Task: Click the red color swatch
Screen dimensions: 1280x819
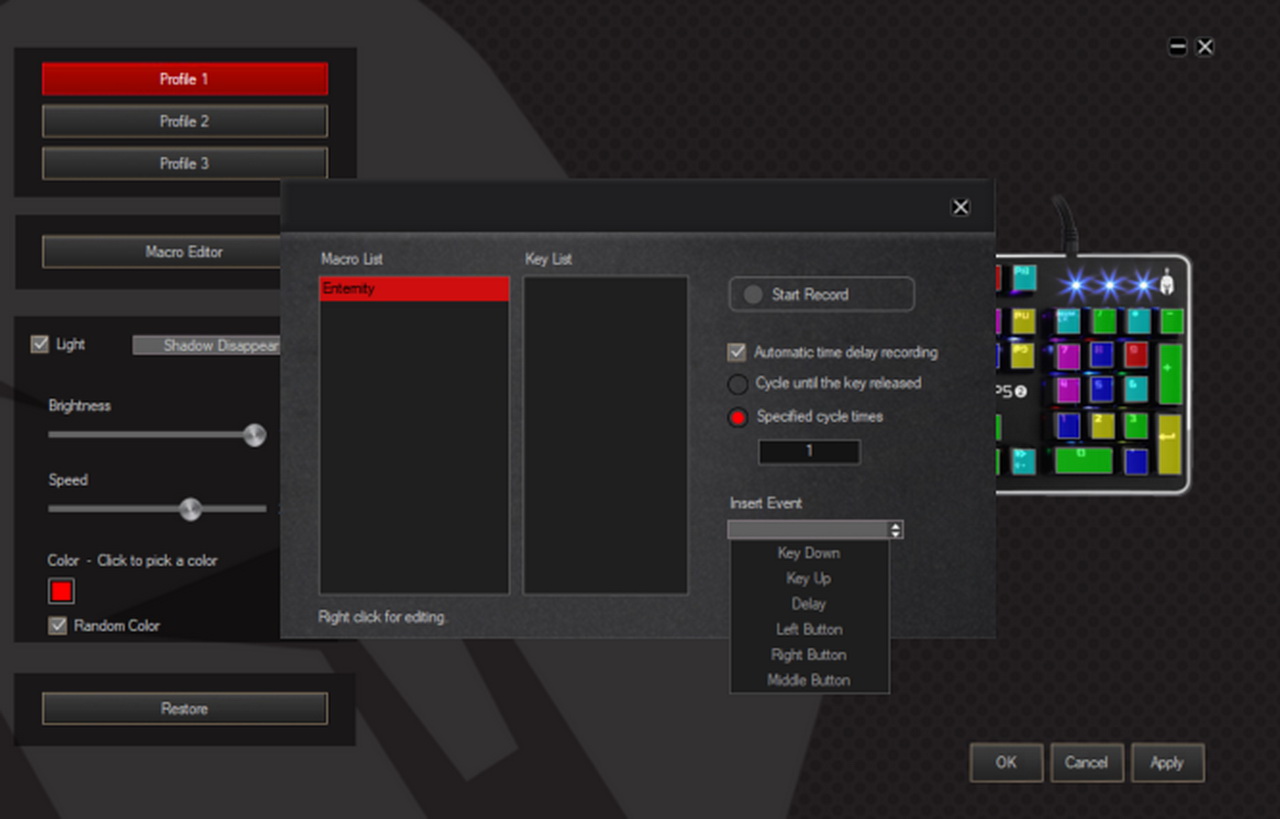Action: (61, 591)
